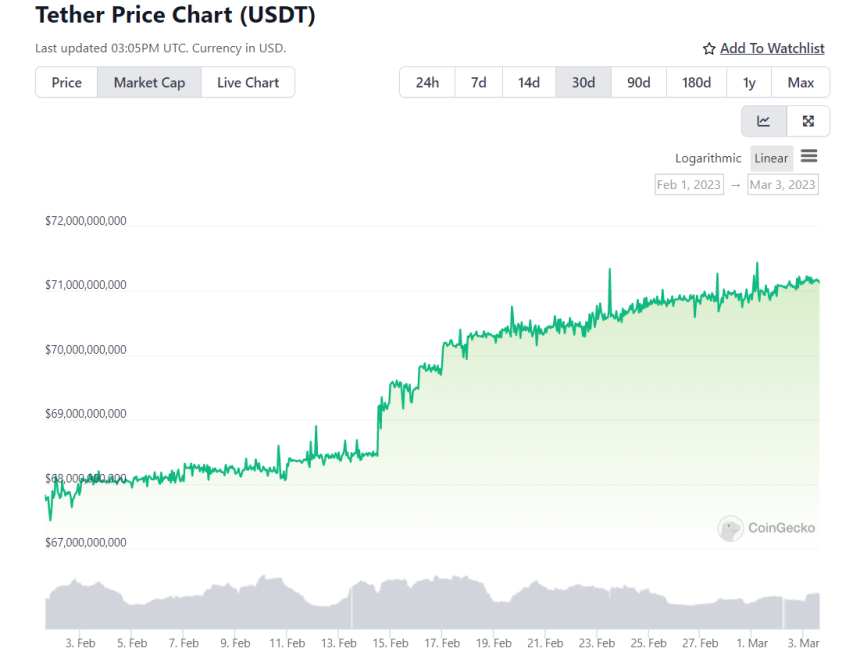Switch to the Price tab
Viewport: 860px width, 666px height.
point(66,82)
